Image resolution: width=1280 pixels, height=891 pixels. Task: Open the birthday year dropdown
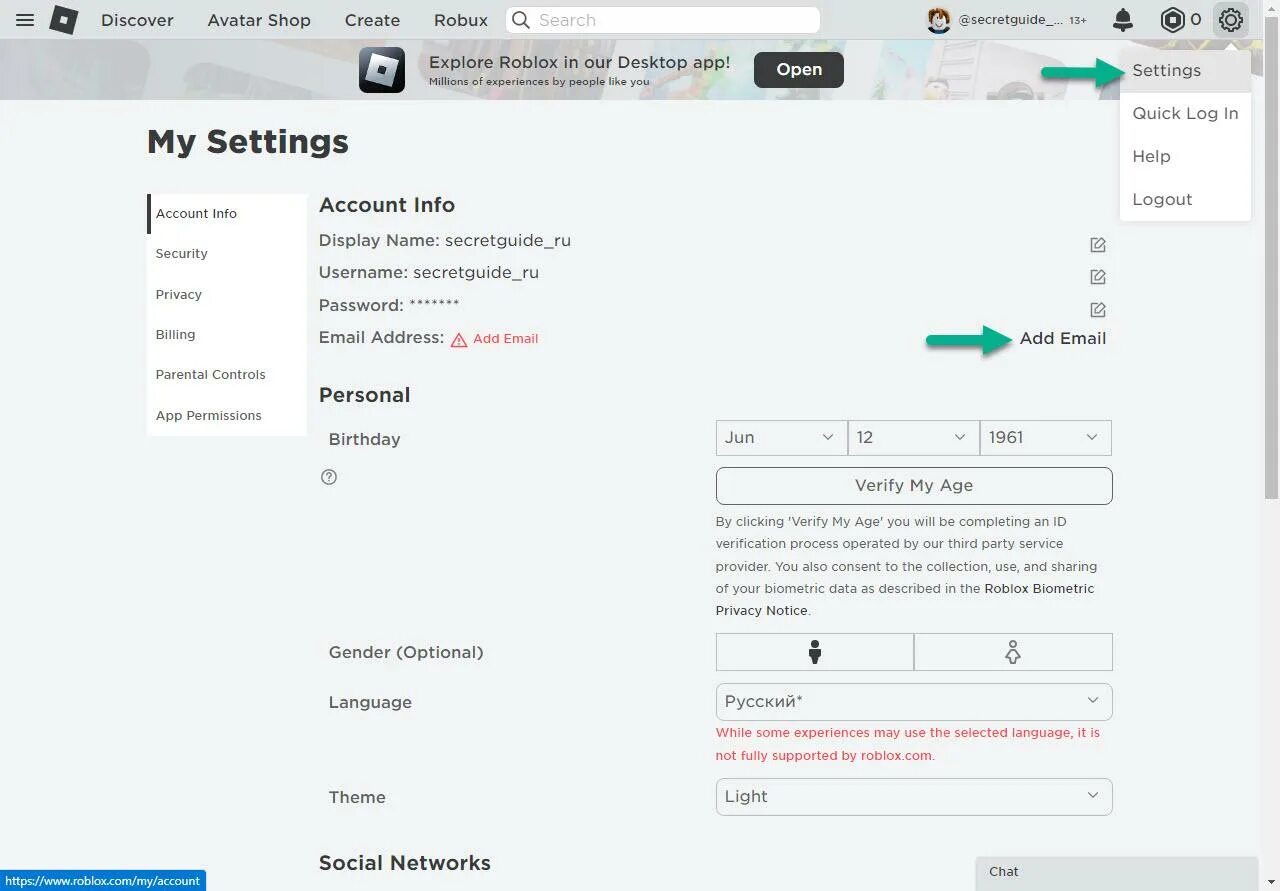coord(1045,438)
